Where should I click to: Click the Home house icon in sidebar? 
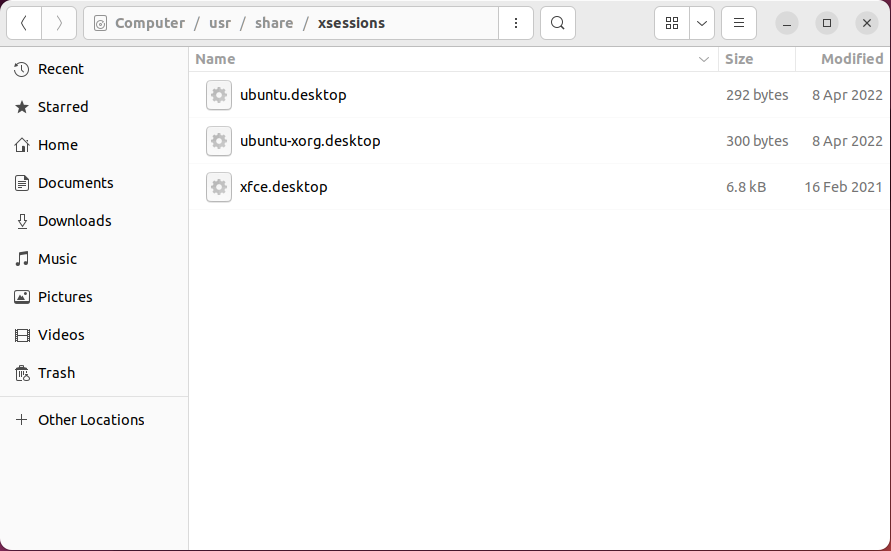[22, 145]
